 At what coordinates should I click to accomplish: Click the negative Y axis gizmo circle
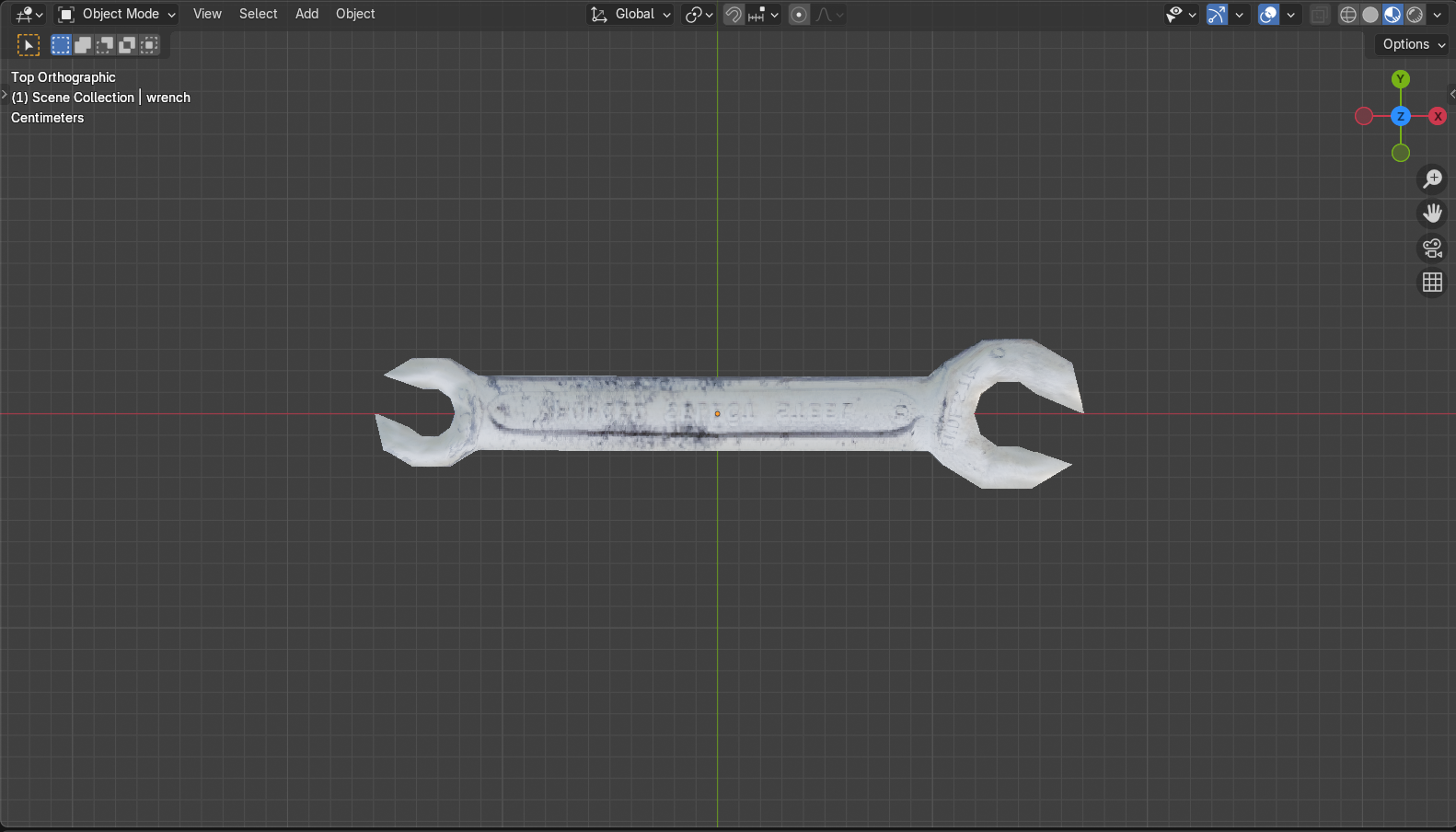[x=1401, y=153]
